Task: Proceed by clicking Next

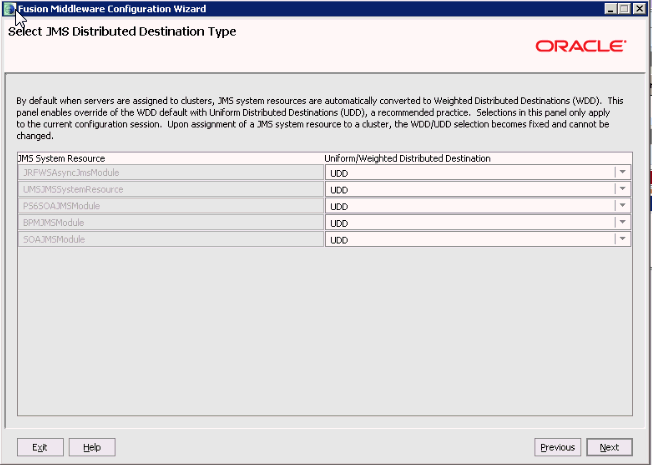Action: pos(610,447)
